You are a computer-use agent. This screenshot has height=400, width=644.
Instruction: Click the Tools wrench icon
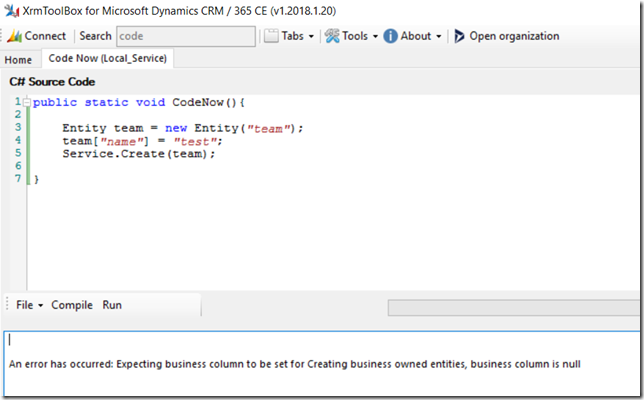click(332, 36)
